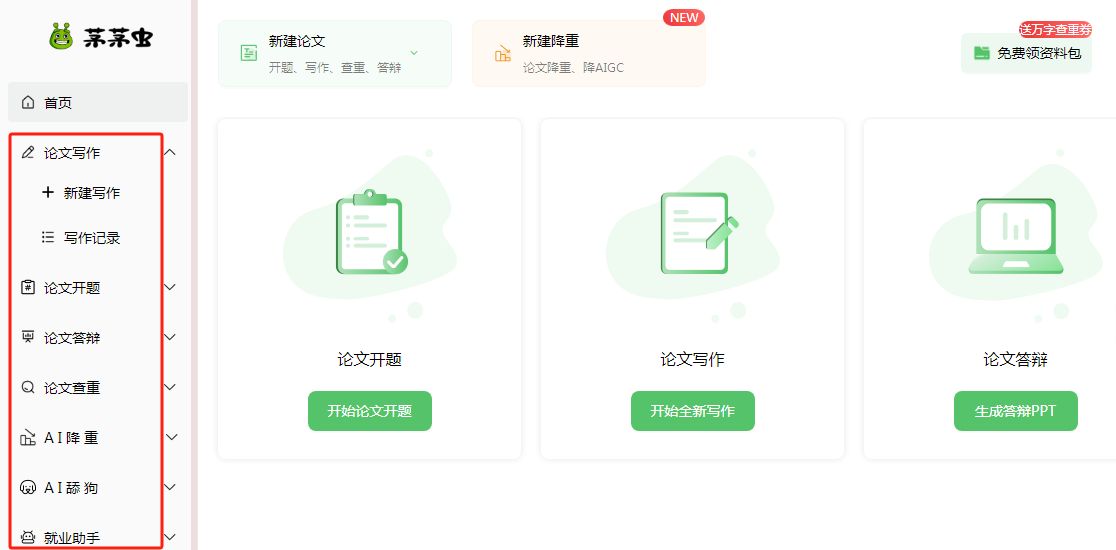This screenshot has width=1116, height=550.
Task: Select AI降重 sidebar label
Action: (x=71, y=438)
